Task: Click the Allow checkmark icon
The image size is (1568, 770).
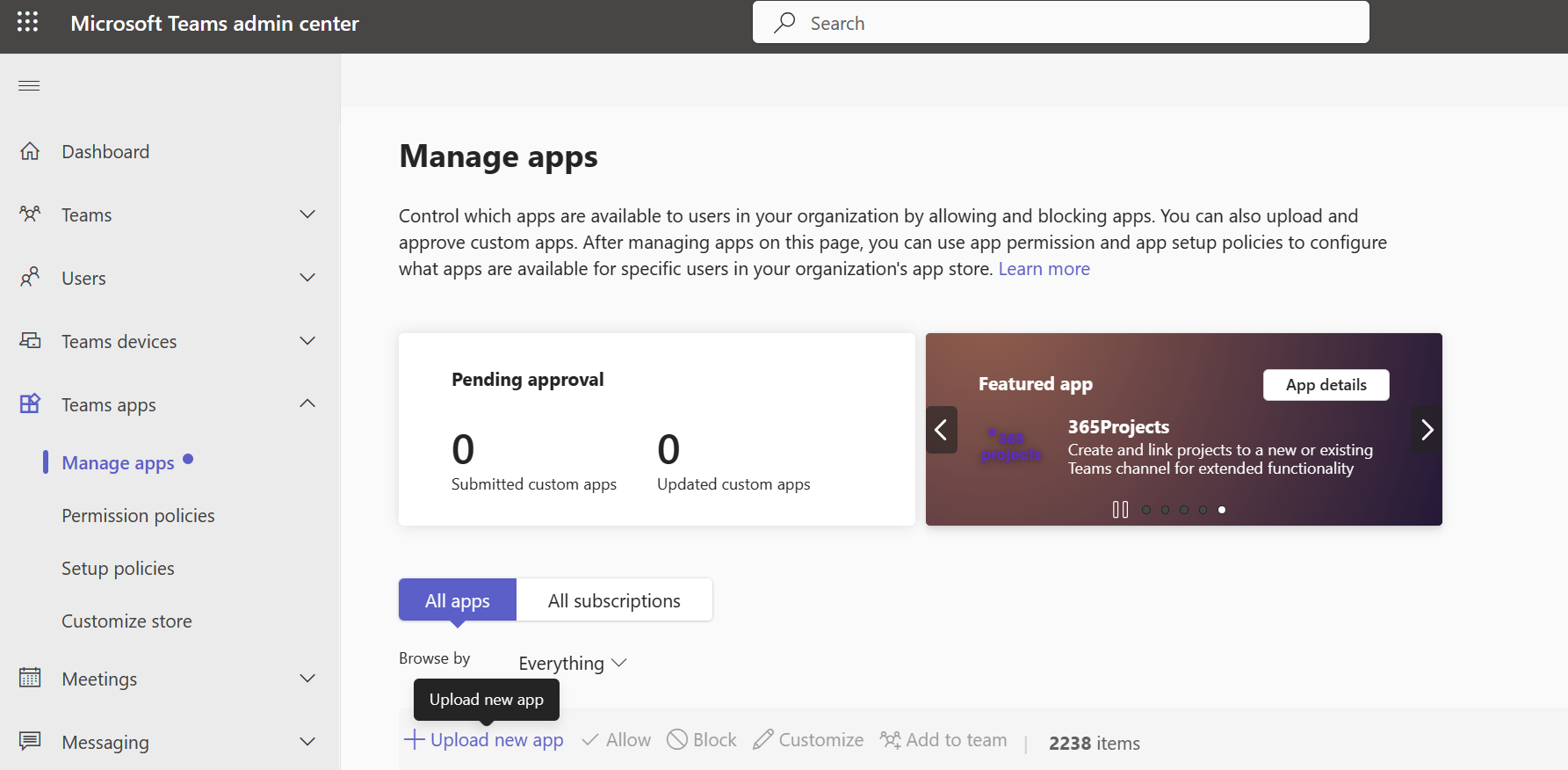Action: click(590, 740)
